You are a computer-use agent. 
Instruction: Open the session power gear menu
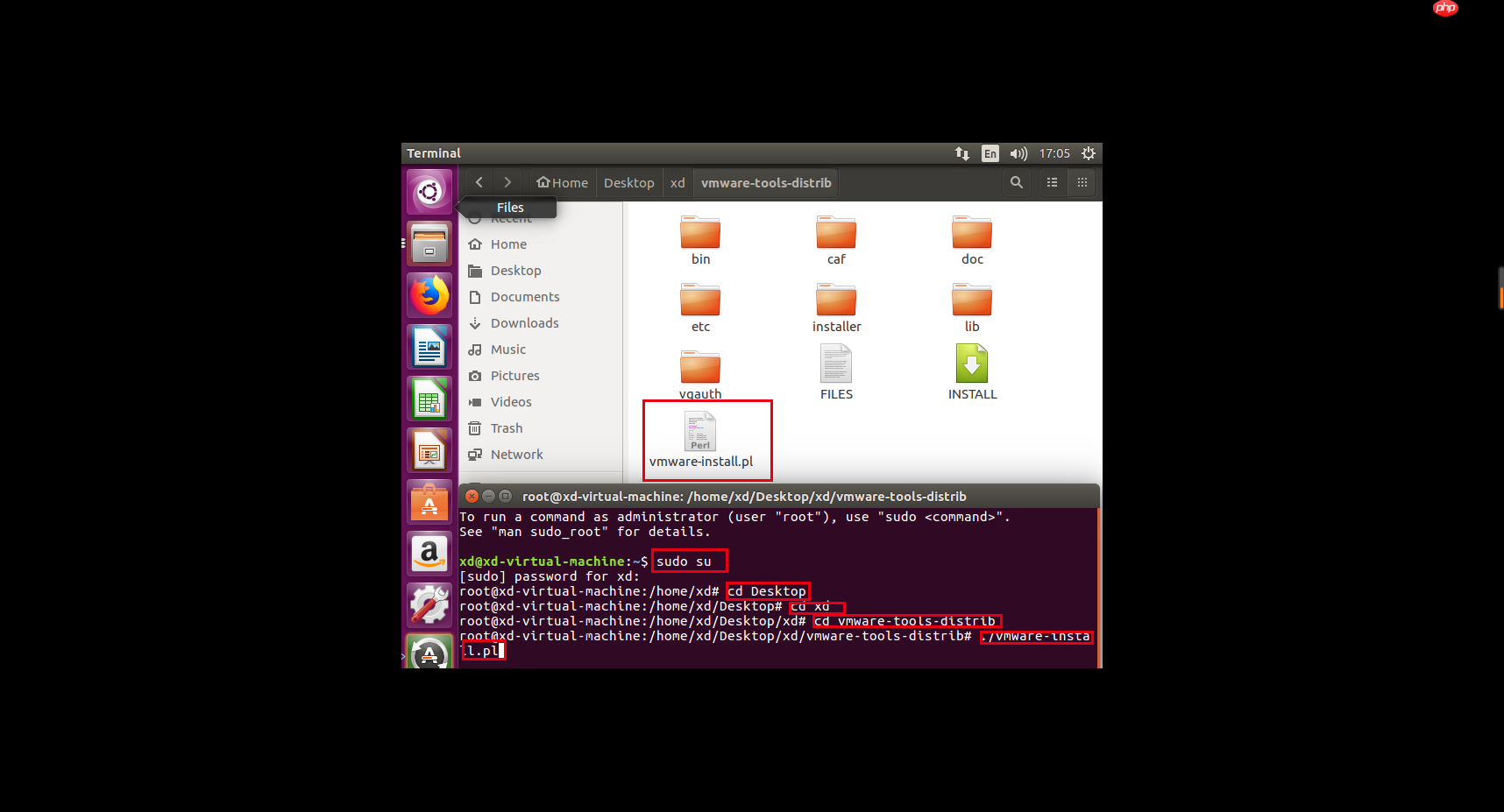1088,152
